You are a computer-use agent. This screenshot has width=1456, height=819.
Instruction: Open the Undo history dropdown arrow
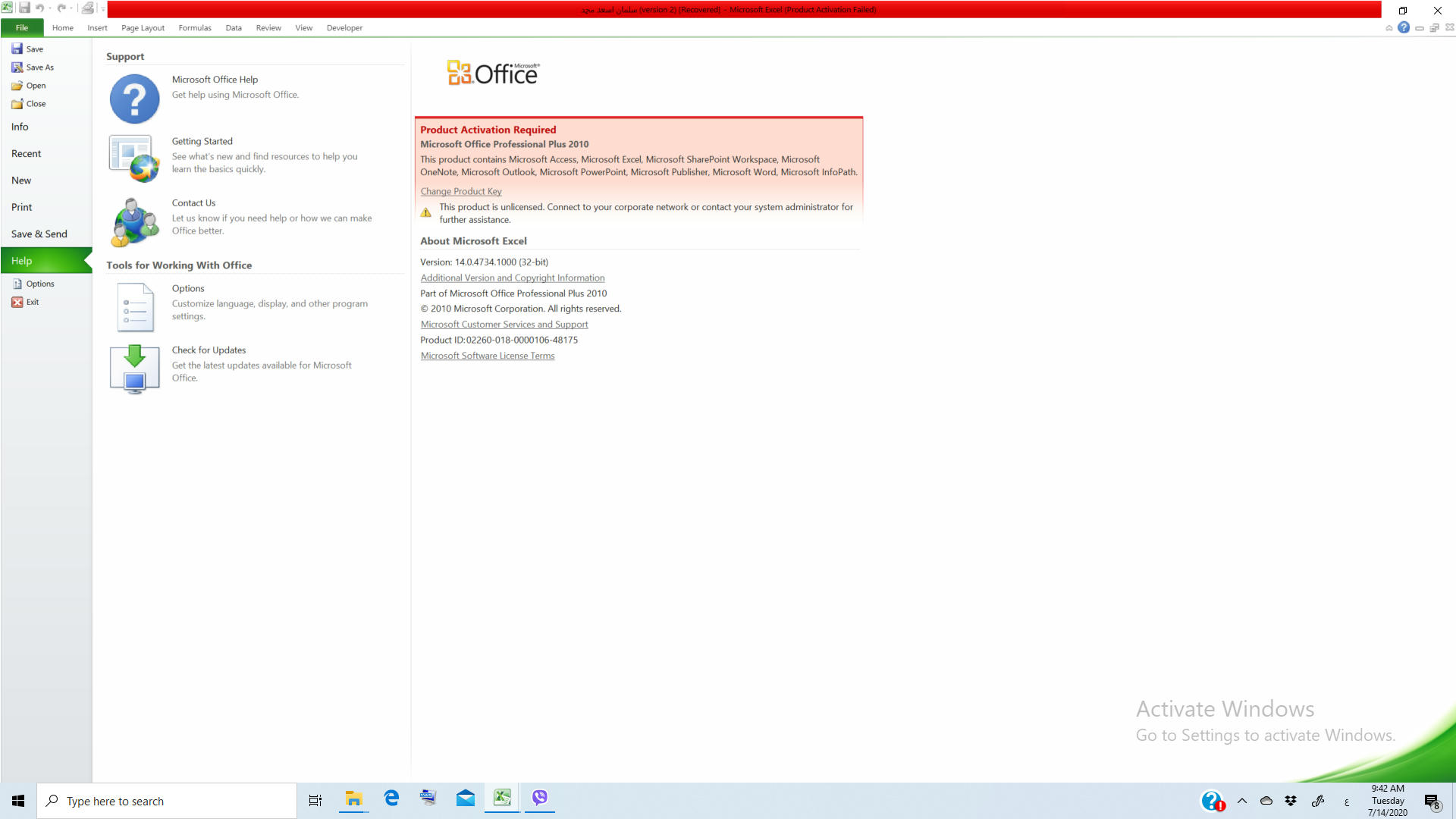pyautogui.click(x=50, y=8)
